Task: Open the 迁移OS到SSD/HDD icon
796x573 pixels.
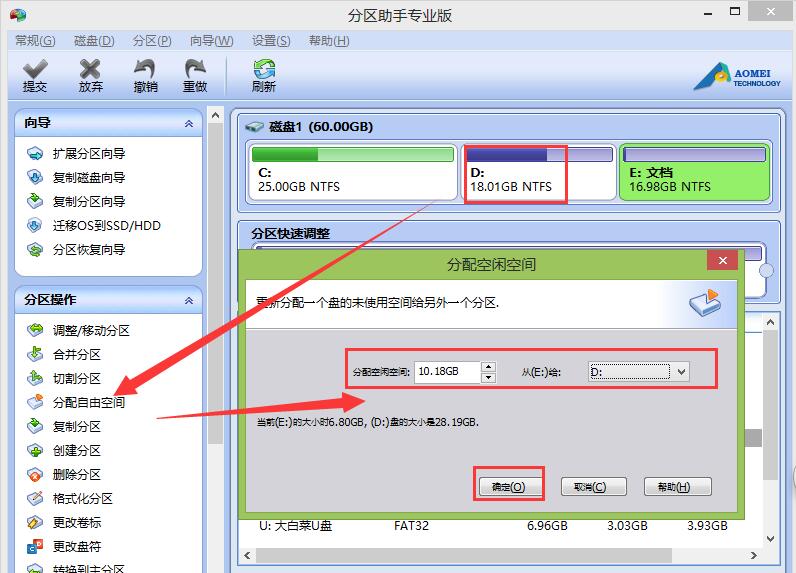Action: coord(35,225)
